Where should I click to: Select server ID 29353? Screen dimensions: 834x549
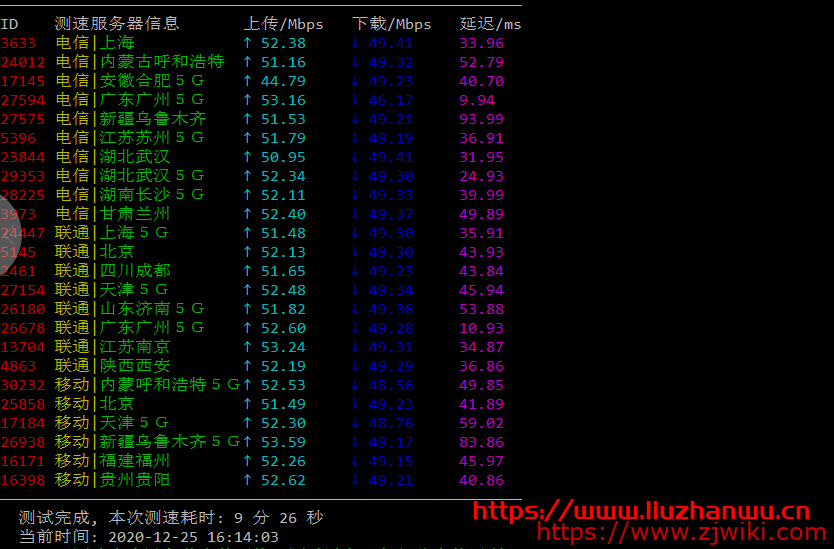pos(23,176)
